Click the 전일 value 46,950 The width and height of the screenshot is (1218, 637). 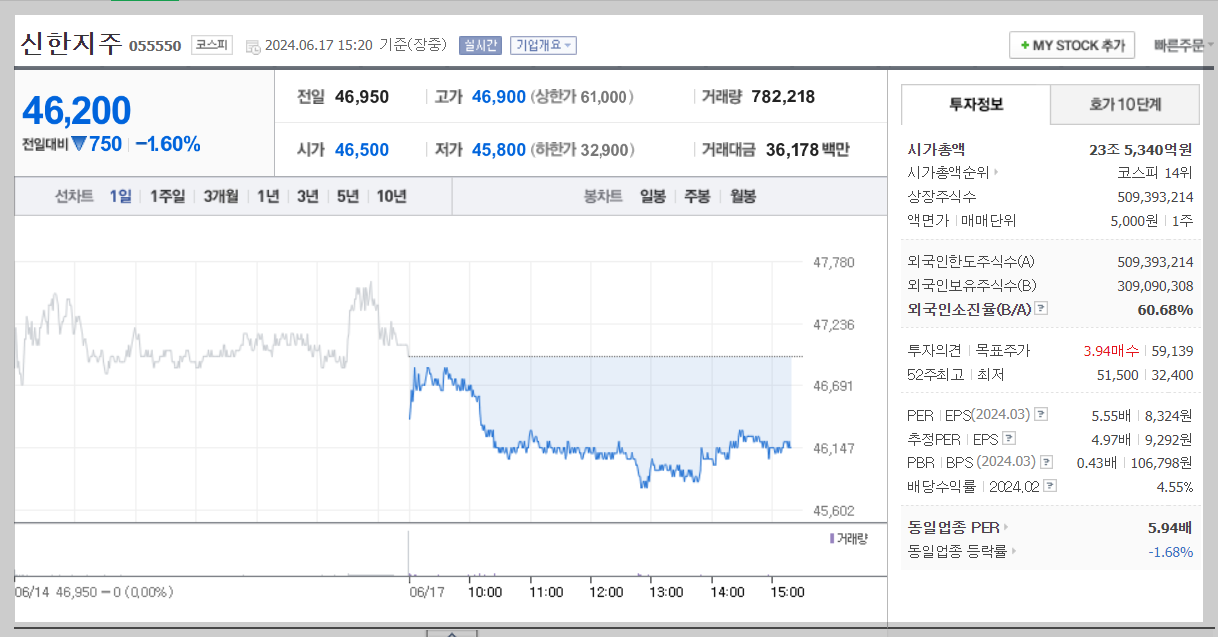pyautogui.click(x=362, y=97)
